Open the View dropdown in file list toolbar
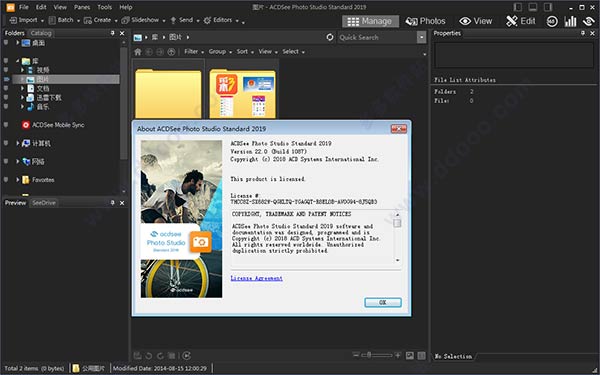Image resolution: width=600 pixels, height=375 pixels. pos(267,52)
